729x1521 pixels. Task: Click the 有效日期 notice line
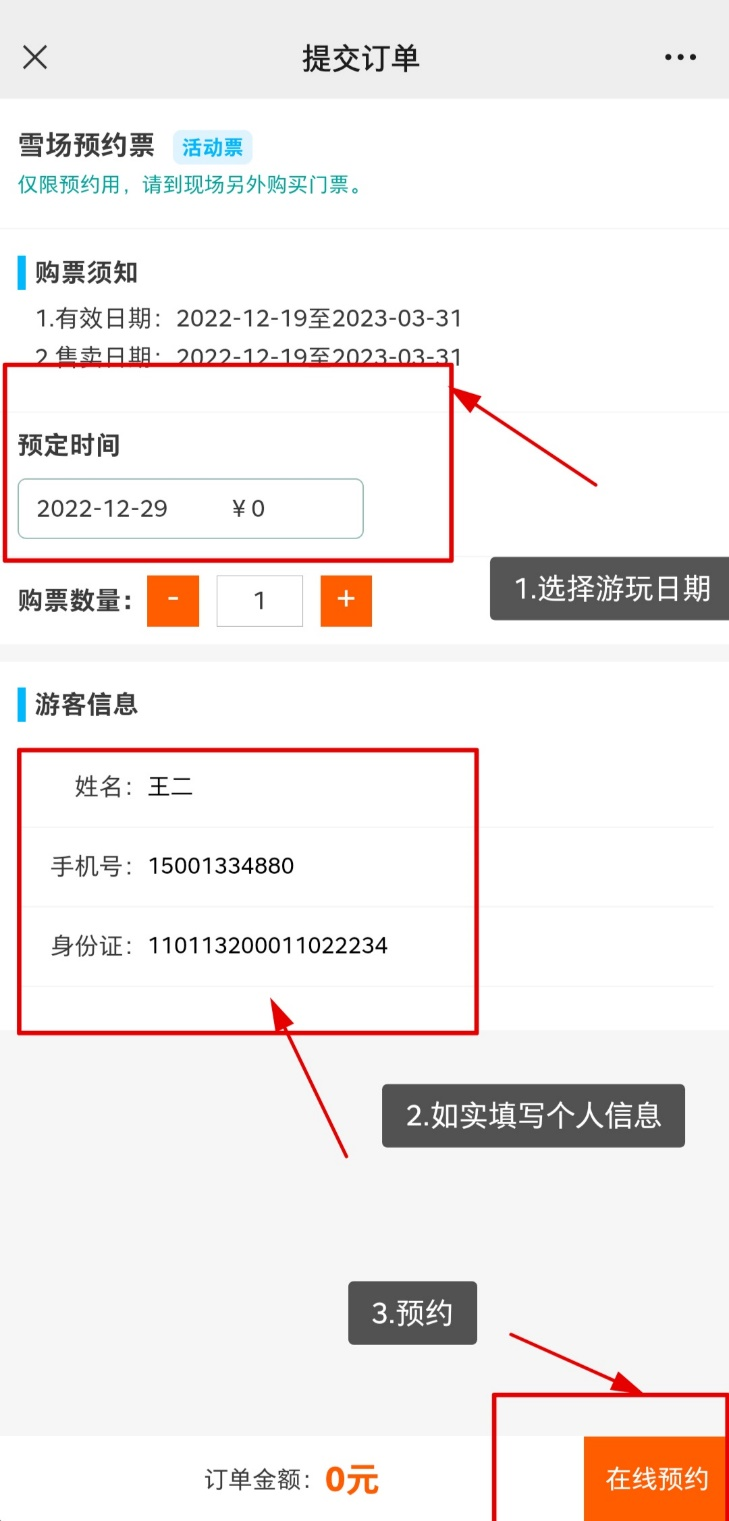249,319
